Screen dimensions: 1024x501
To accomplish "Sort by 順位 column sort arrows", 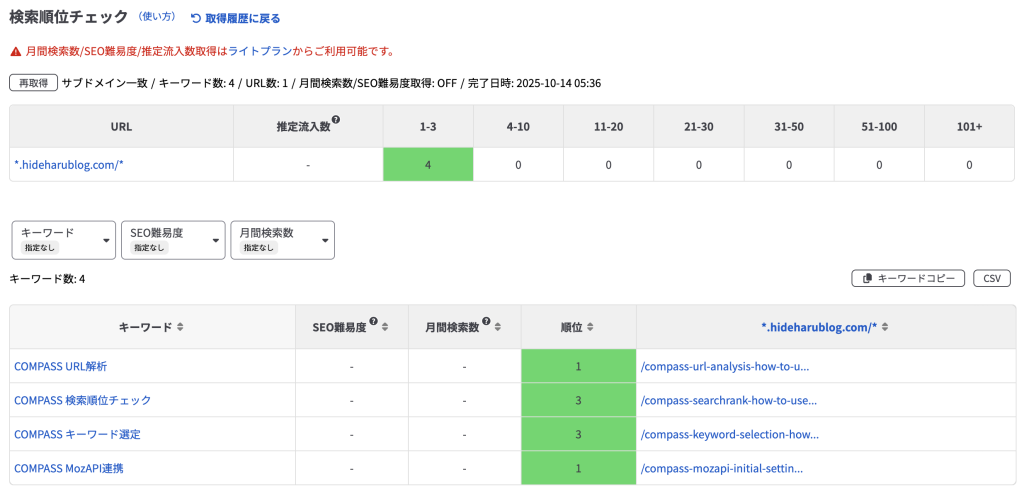I will point(592,327).
